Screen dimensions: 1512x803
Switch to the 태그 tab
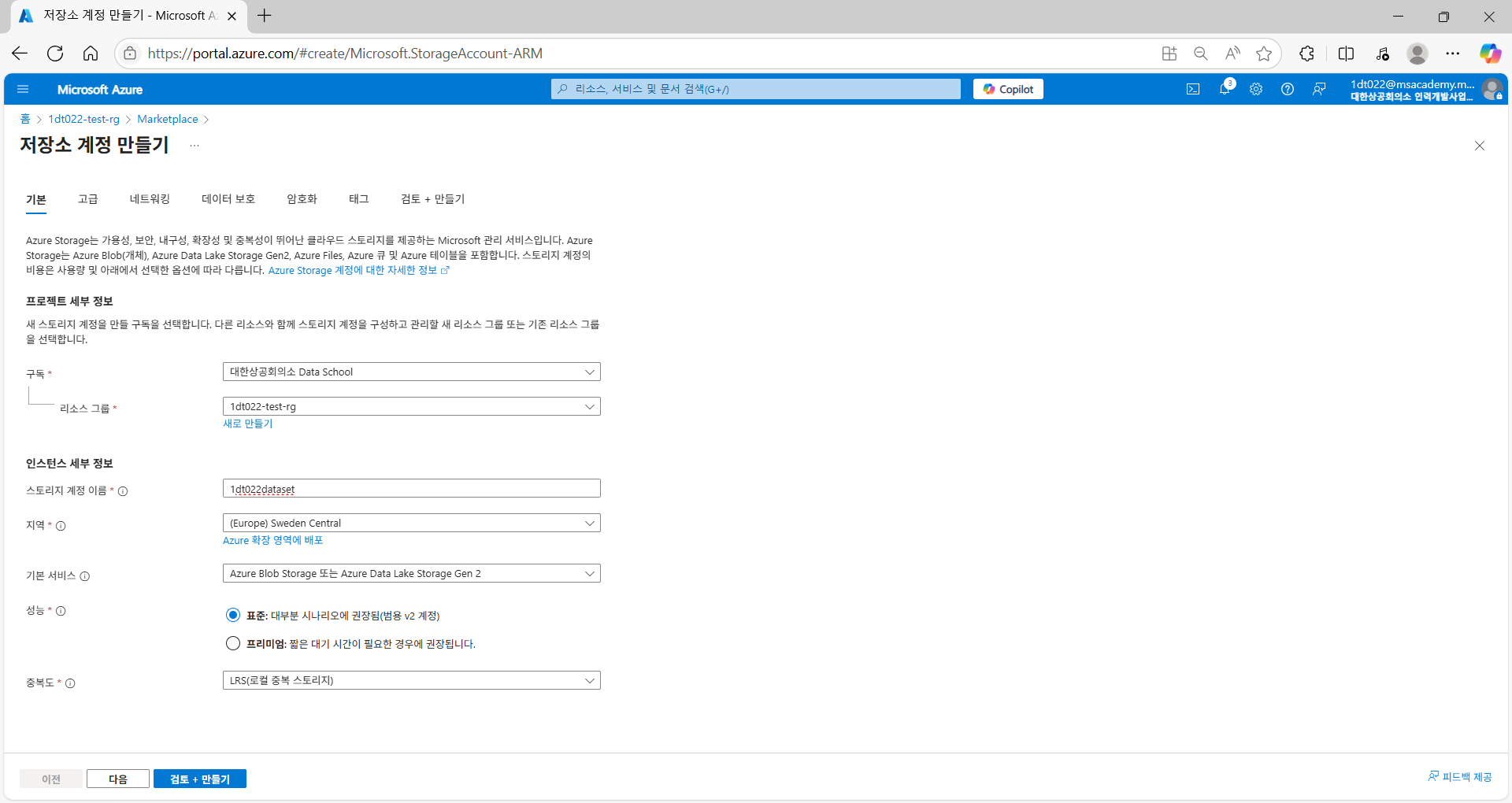pos(359,199)
